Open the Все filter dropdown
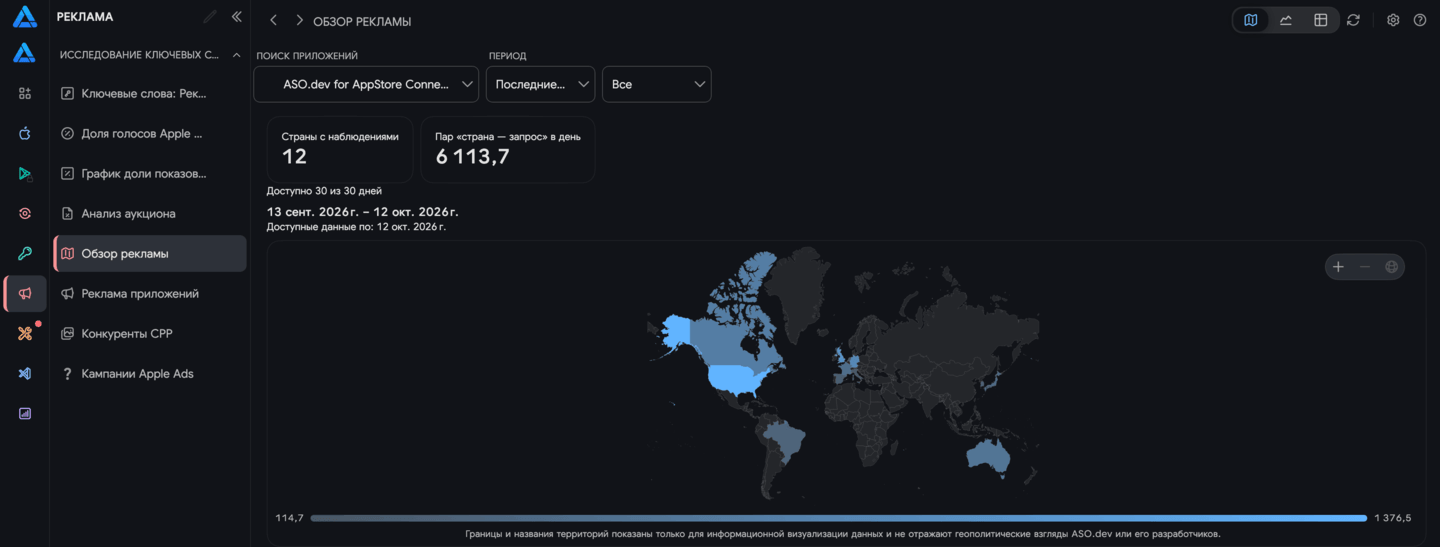Viewport: 1440px width, 547px height. coord(656,84)
